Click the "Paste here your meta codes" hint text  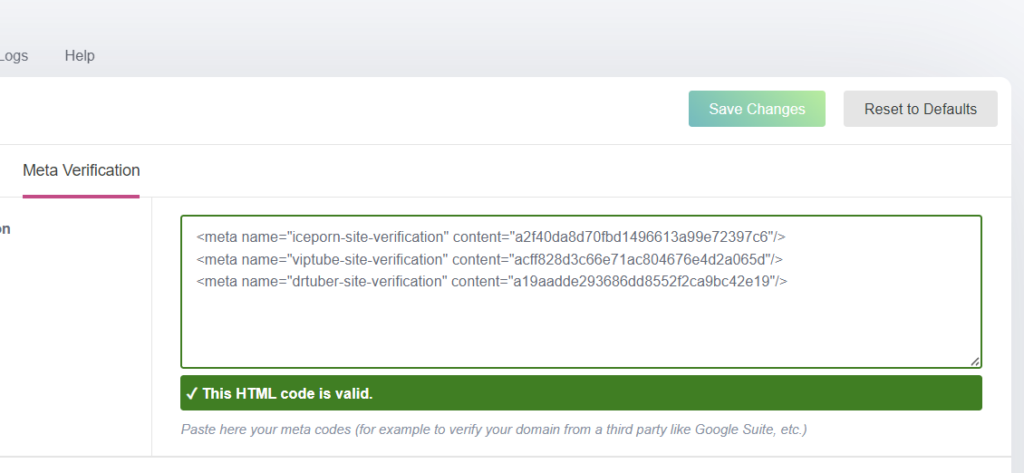pos(494,430)
